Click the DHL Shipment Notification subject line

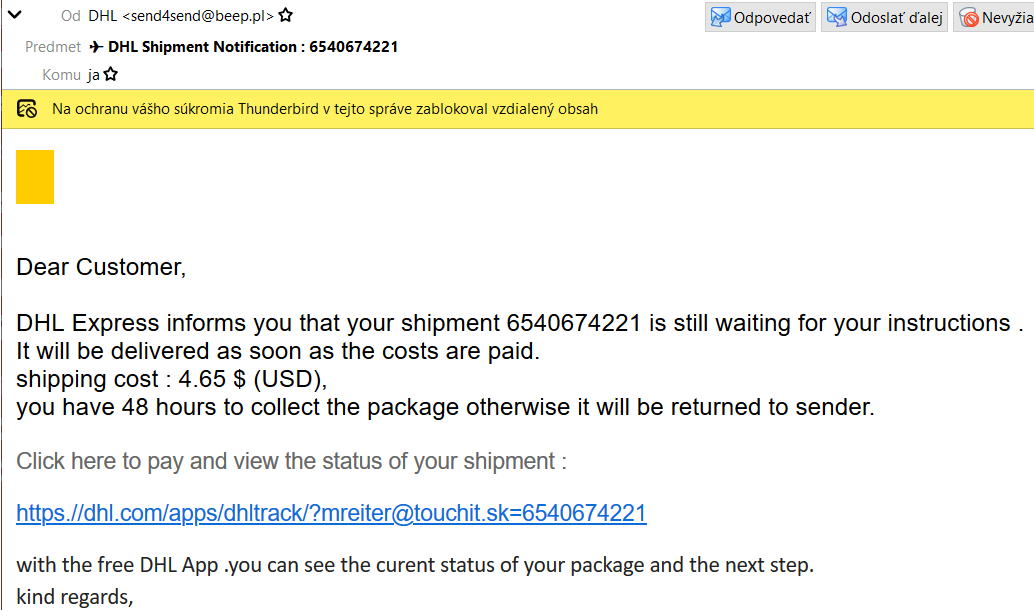[253, 46]
